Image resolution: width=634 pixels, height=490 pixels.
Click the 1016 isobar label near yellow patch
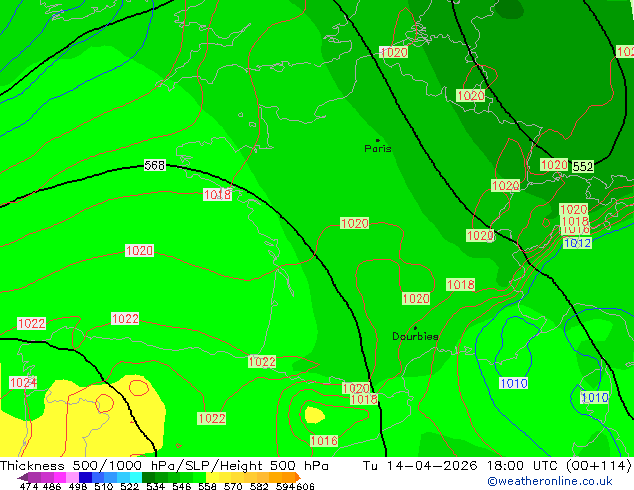pos(324,441)
